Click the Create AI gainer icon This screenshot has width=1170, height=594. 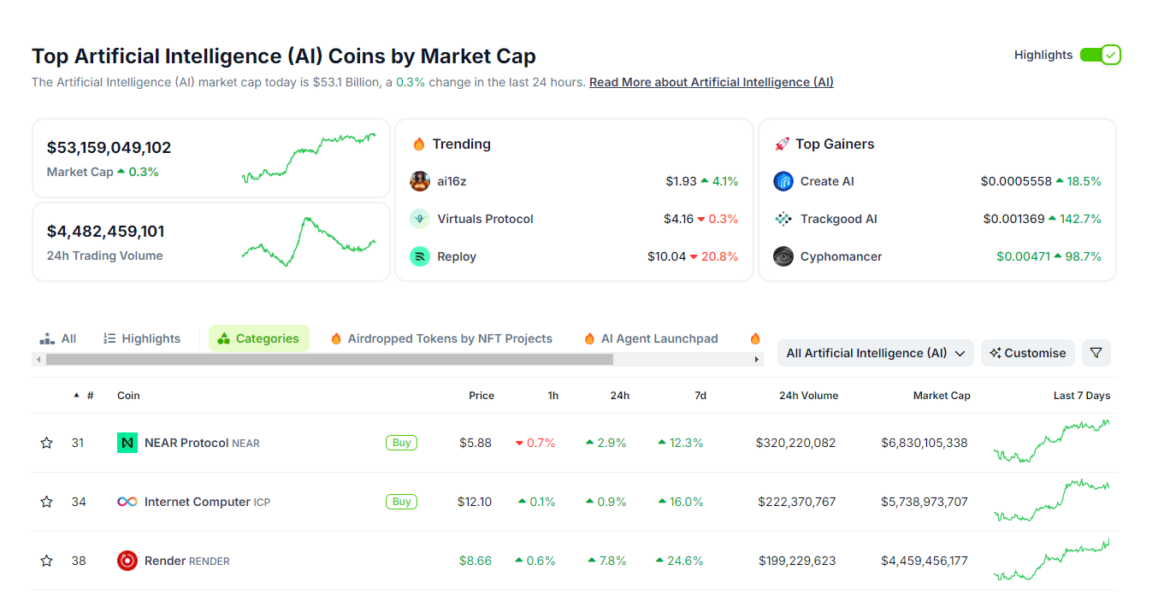point(783,181)
